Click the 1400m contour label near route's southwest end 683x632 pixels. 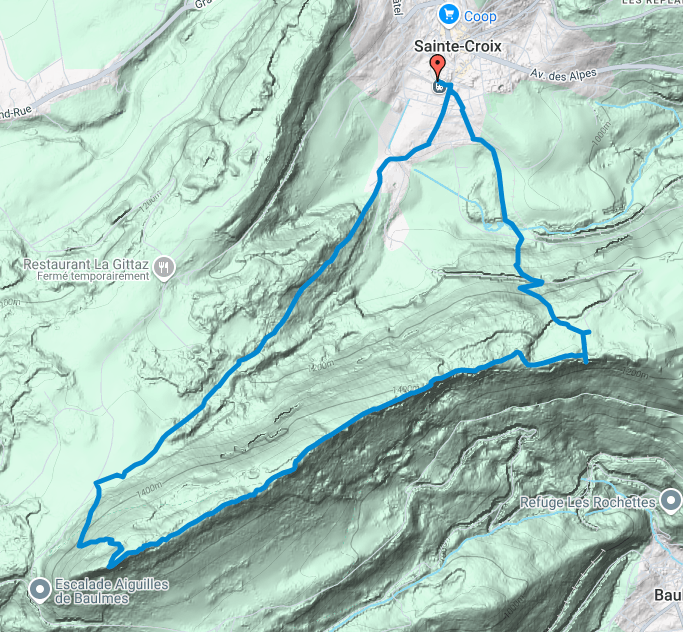[x=149, y=490]
